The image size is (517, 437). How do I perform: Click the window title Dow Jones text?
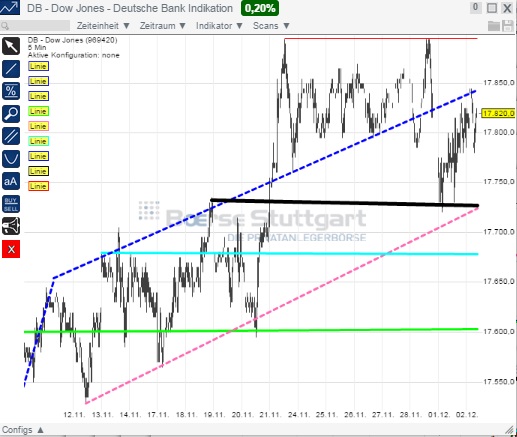[x=130, y=8]
